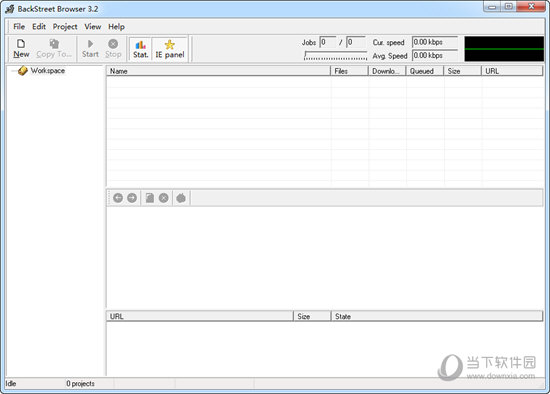Click the BackStreet Browser title bar app icon
Image resolution: width=550 pixels, height=394 pixels.
pos(10,9)
